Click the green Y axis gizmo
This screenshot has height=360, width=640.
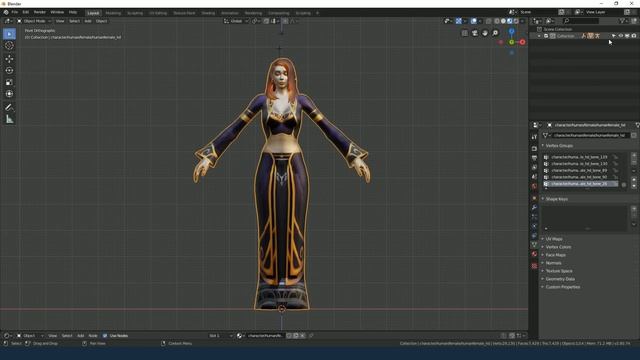[511, 42]
